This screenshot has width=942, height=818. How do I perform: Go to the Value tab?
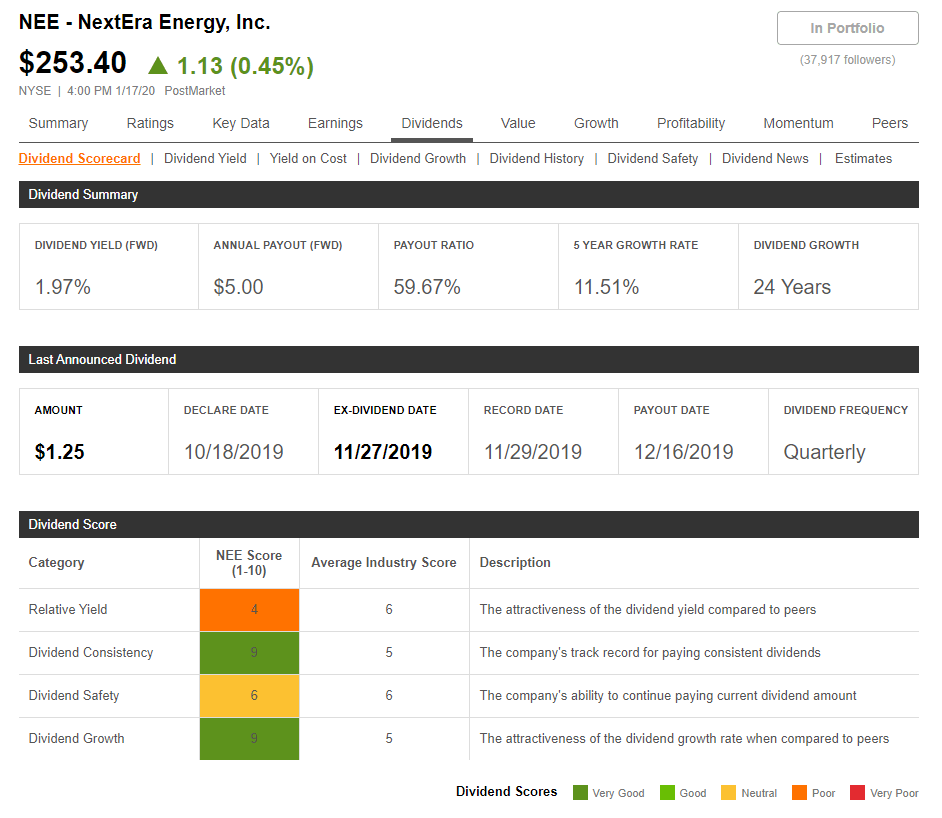pos(518,123)
